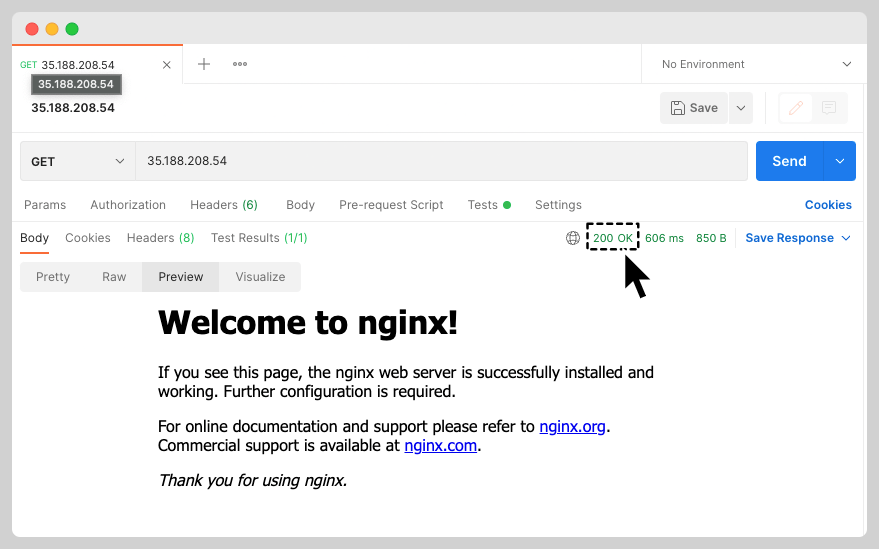
Task: Follow the nginx.com link
Action: tap(441, 446)
